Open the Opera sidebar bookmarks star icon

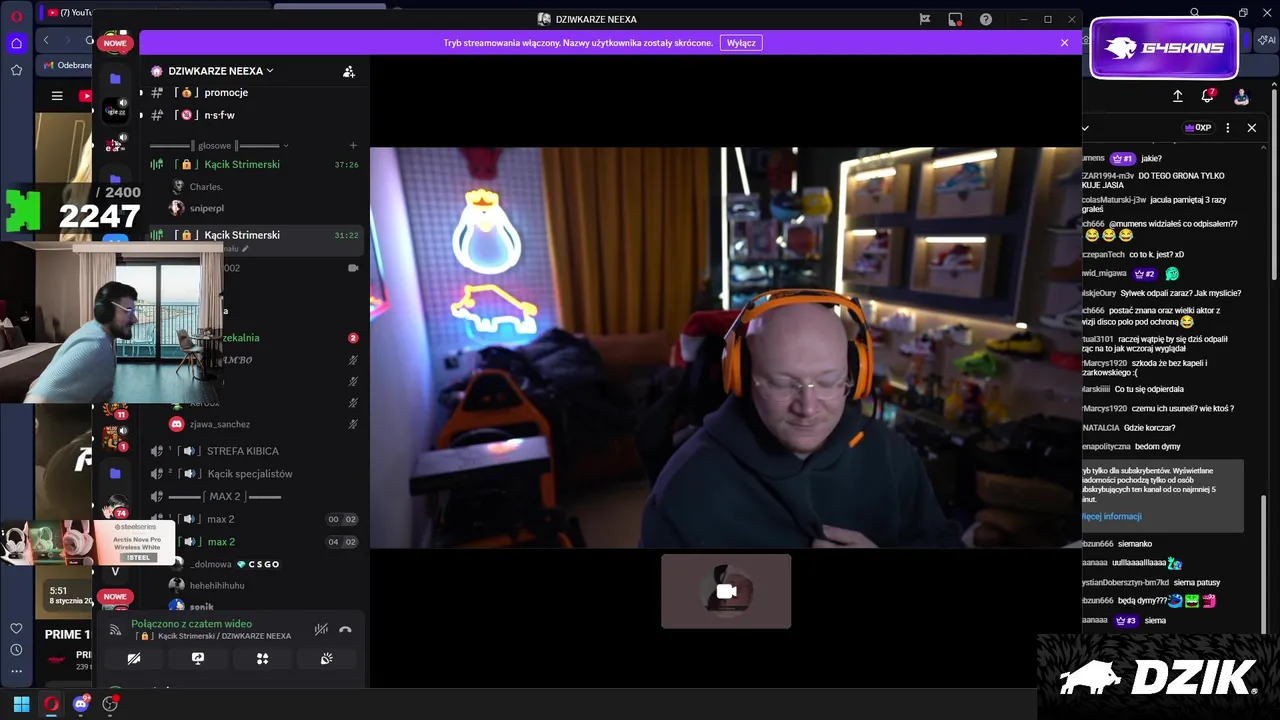point(16,70)
